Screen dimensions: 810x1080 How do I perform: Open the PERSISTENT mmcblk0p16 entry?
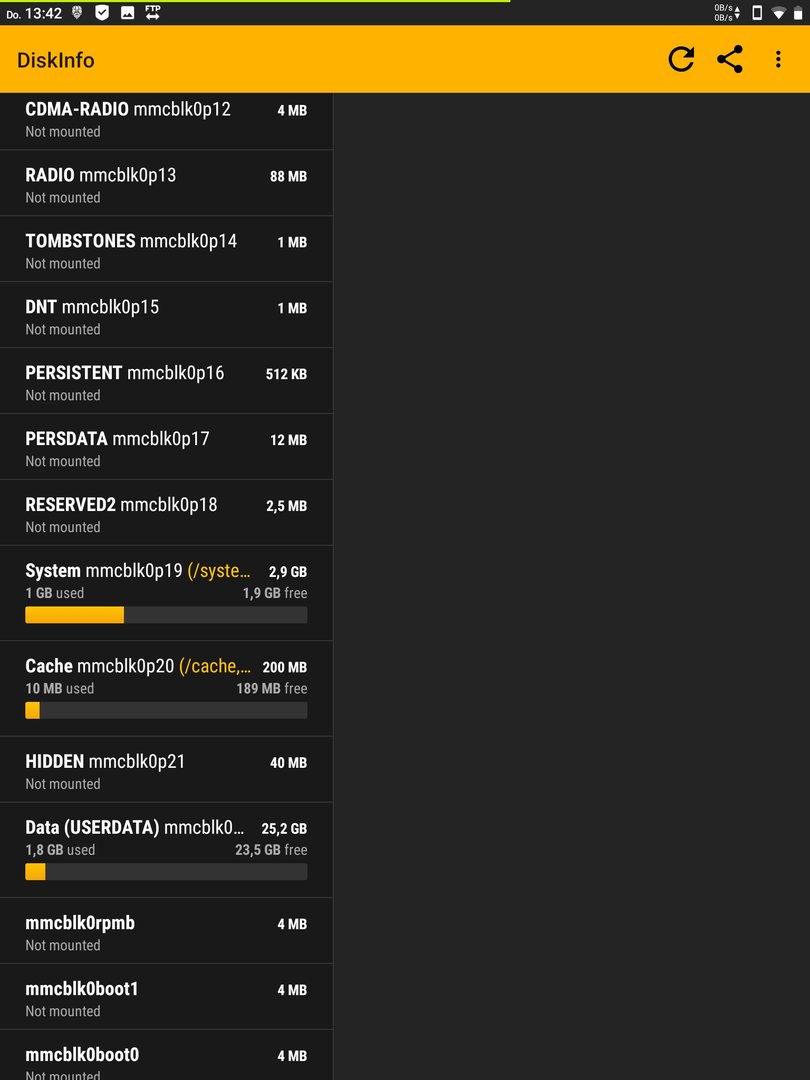166,381
